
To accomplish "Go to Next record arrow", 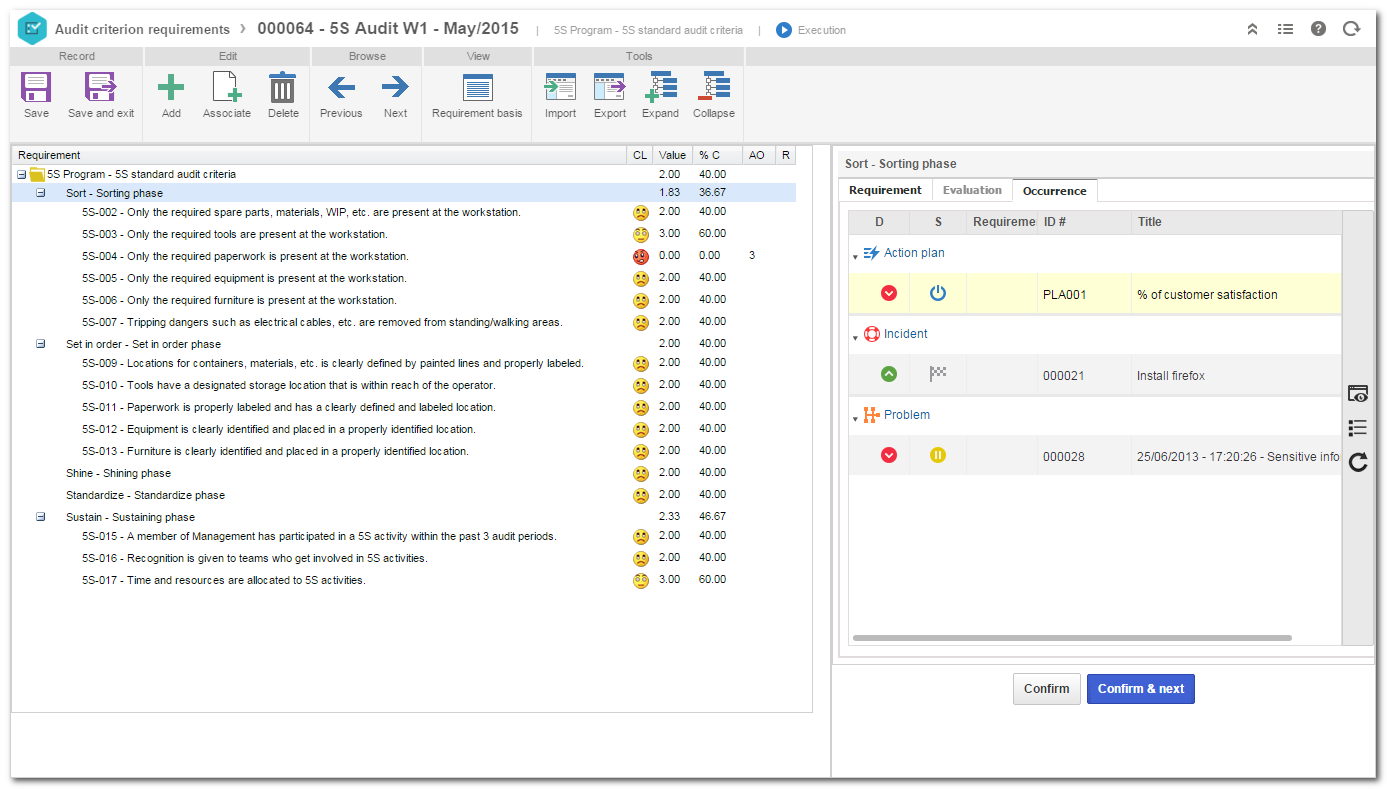I will (395, 88).
